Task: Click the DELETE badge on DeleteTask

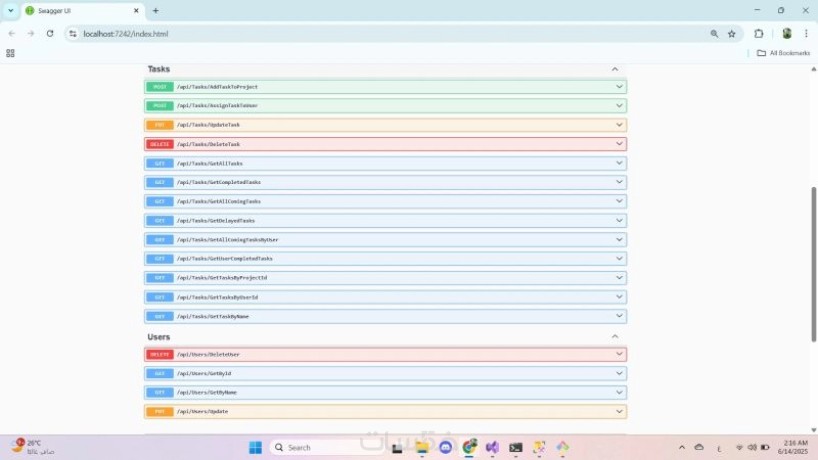Action: (x=160, y=144)
